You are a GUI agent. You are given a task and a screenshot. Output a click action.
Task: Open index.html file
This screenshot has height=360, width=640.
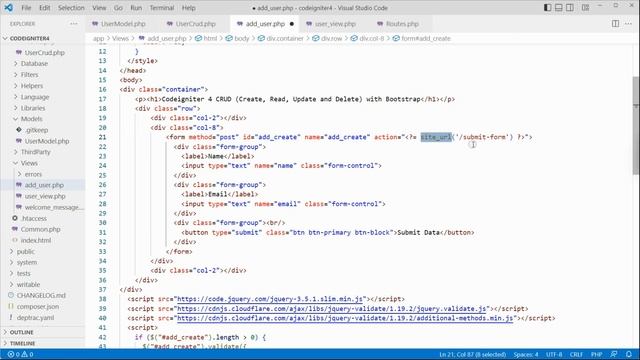point(36,240)
